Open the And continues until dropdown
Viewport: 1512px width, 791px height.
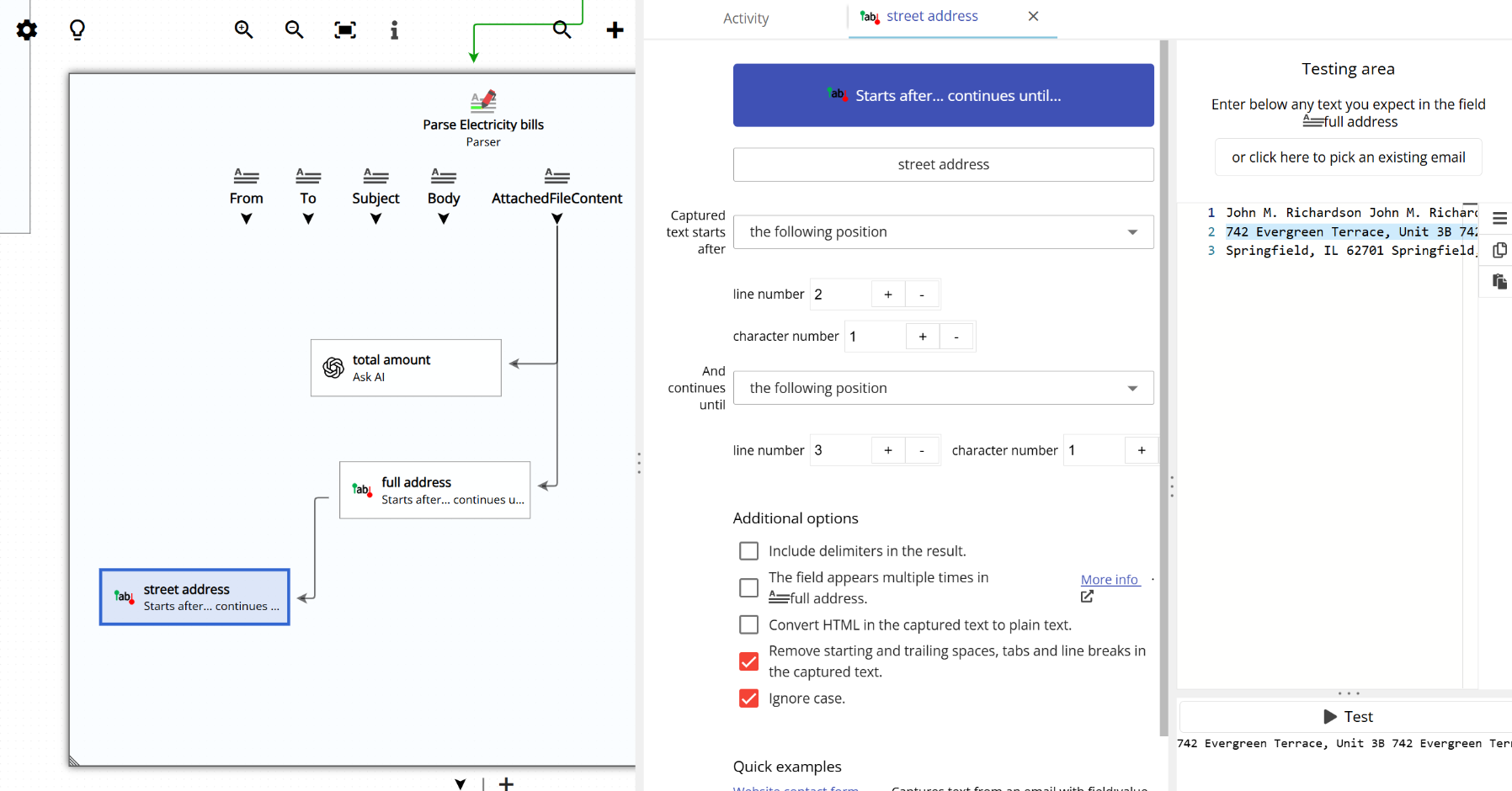(943, 388)
